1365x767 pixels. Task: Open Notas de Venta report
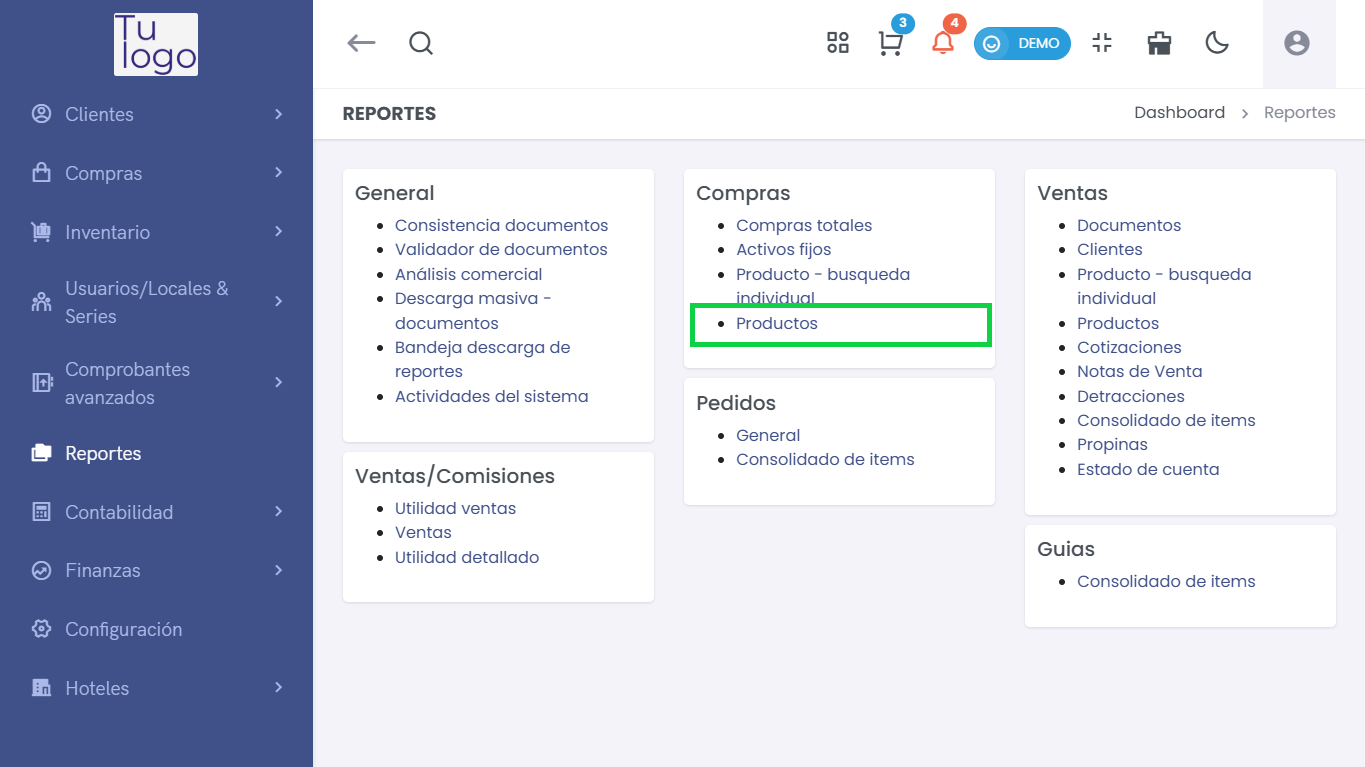1139,371
